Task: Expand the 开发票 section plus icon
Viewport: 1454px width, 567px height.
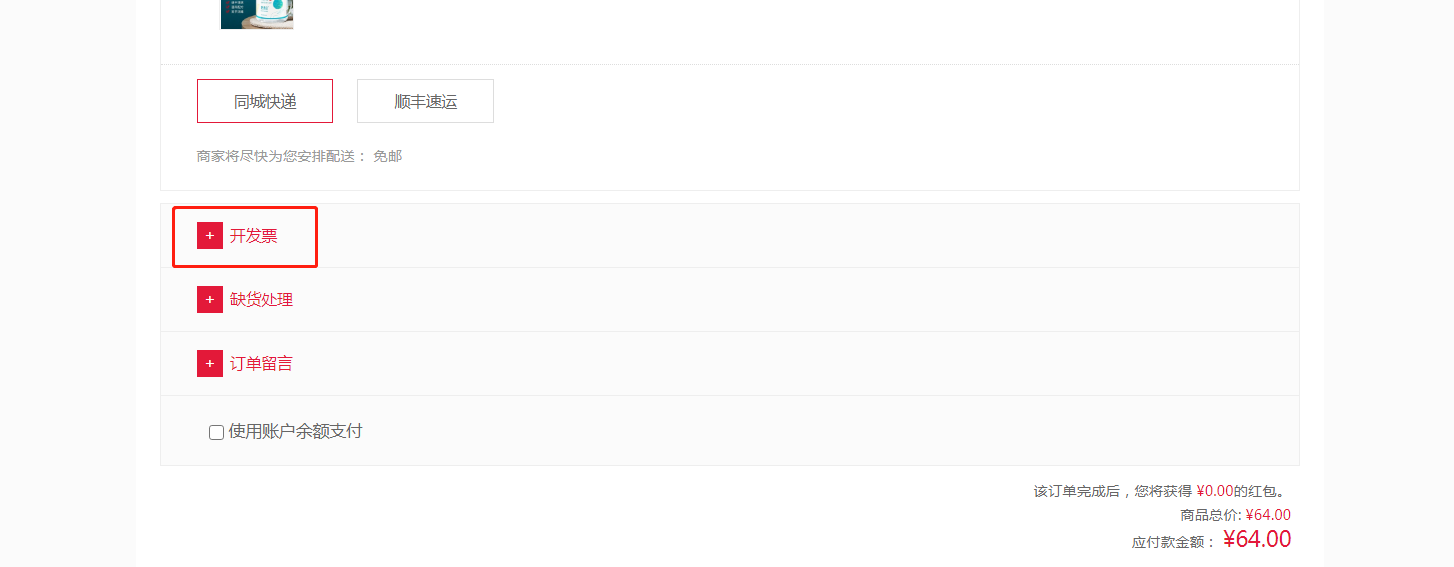Action: (x=210, y=236)
